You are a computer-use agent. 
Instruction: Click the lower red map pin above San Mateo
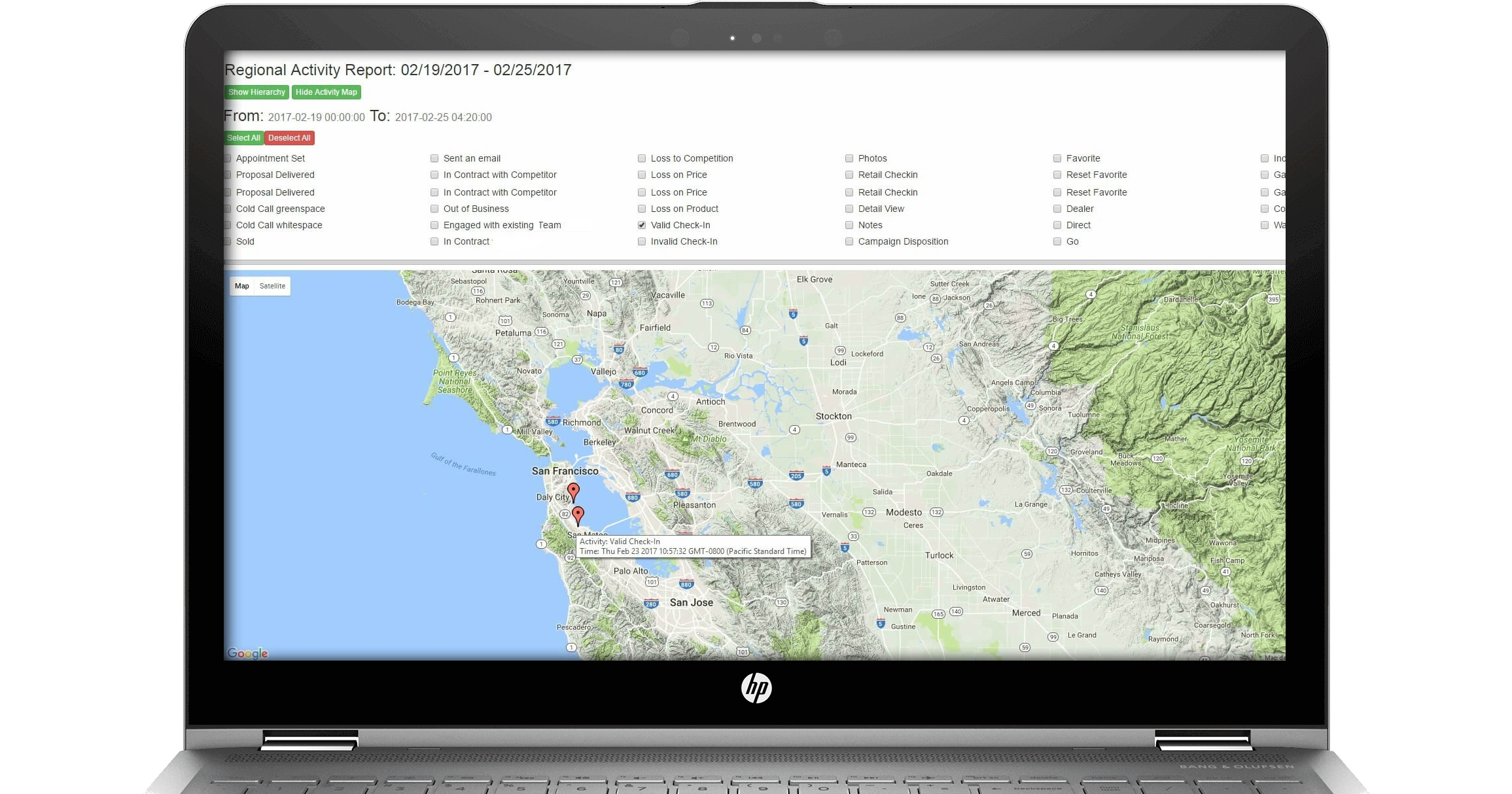(578, 514)
